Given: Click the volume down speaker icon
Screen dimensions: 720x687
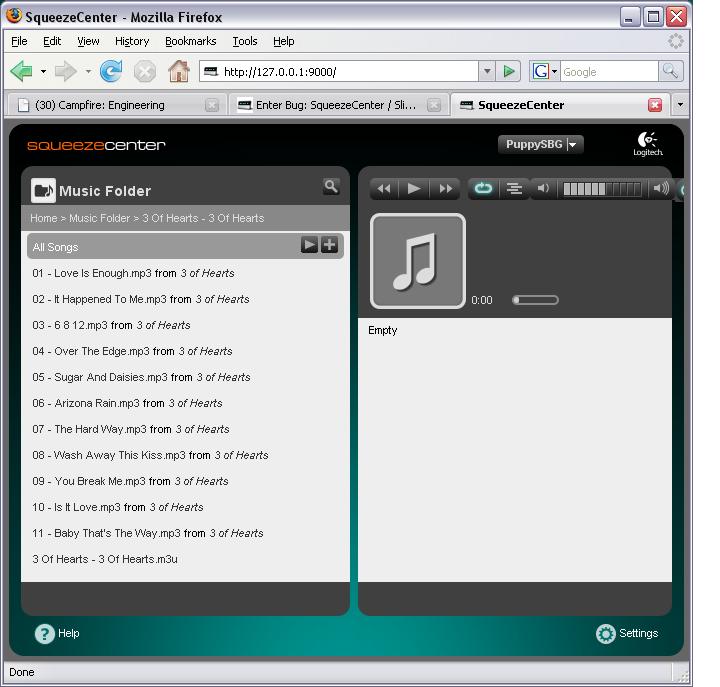Looking at the screenshot, I should click(x=544, y=189).
